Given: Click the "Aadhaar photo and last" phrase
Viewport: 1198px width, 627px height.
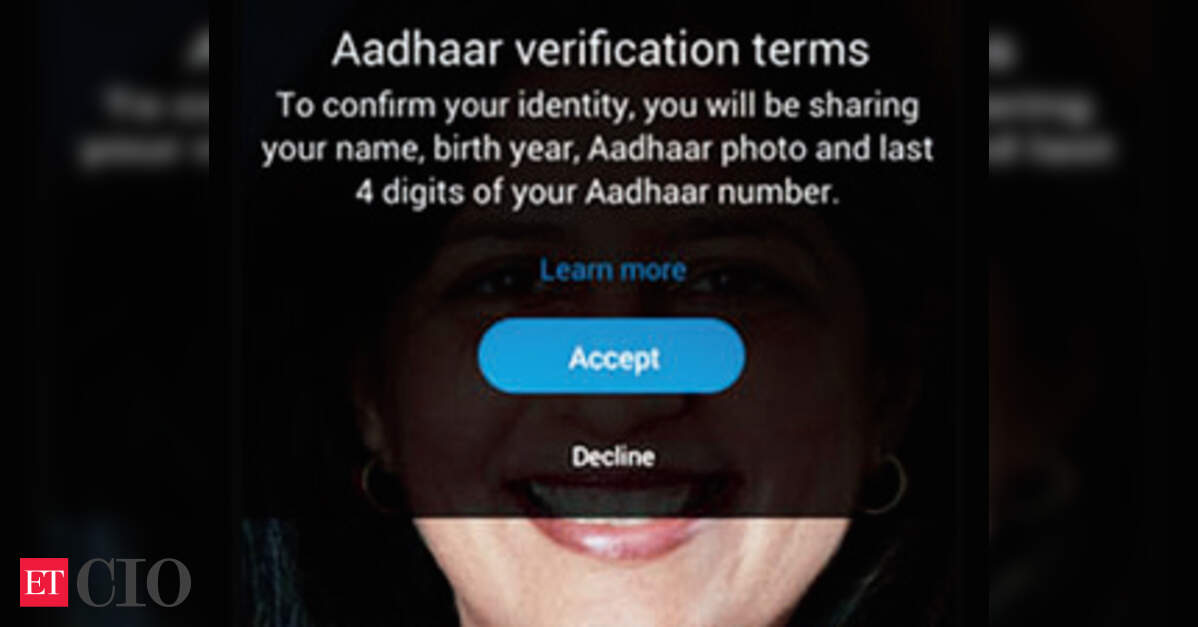Looking at the screenshot, I should 760,149.
